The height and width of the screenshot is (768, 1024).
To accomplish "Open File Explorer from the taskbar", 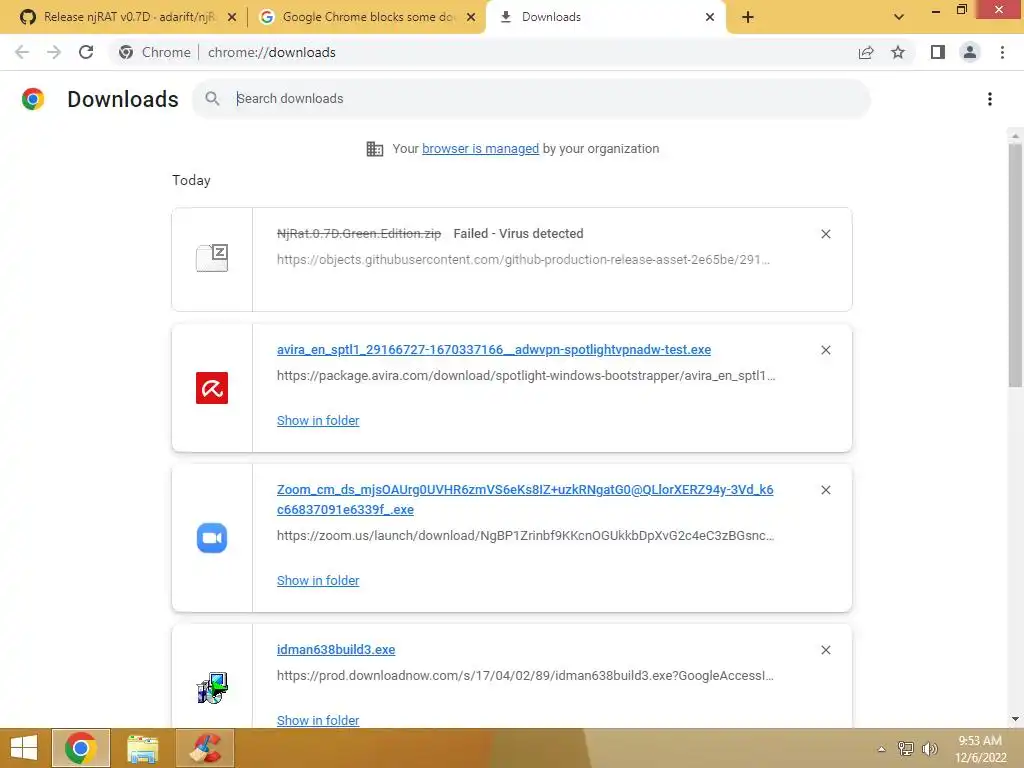I will click(x=142, y=748).
